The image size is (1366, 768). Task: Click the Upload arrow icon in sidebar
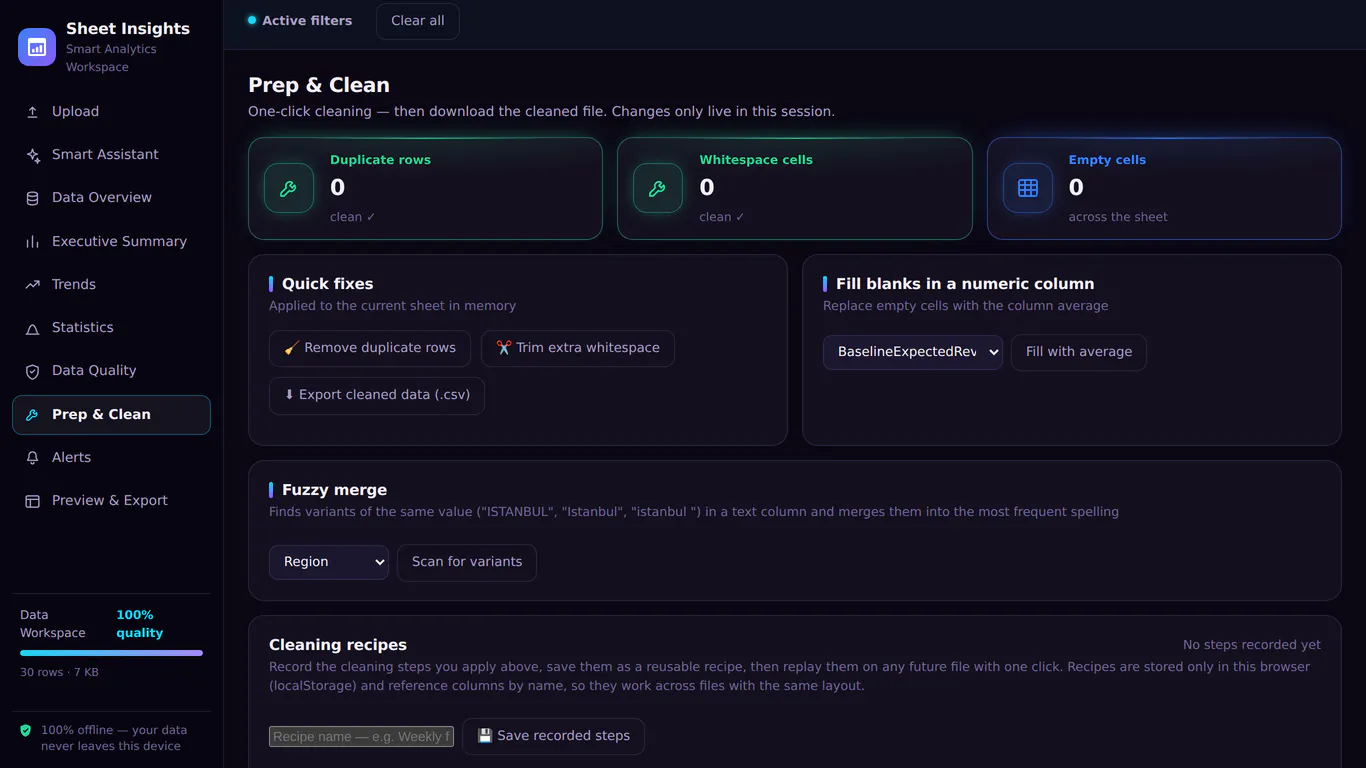pos(32,112)
